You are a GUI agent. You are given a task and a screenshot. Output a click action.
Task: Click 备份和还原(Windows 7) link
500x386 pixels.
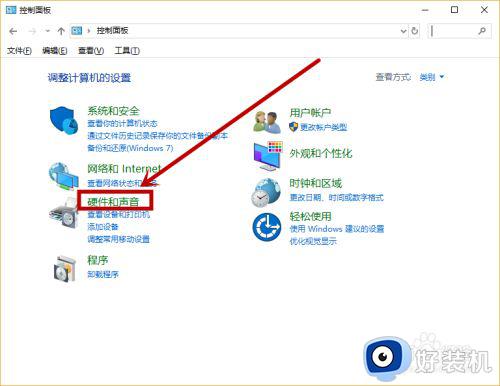click(x=130, y=148)
